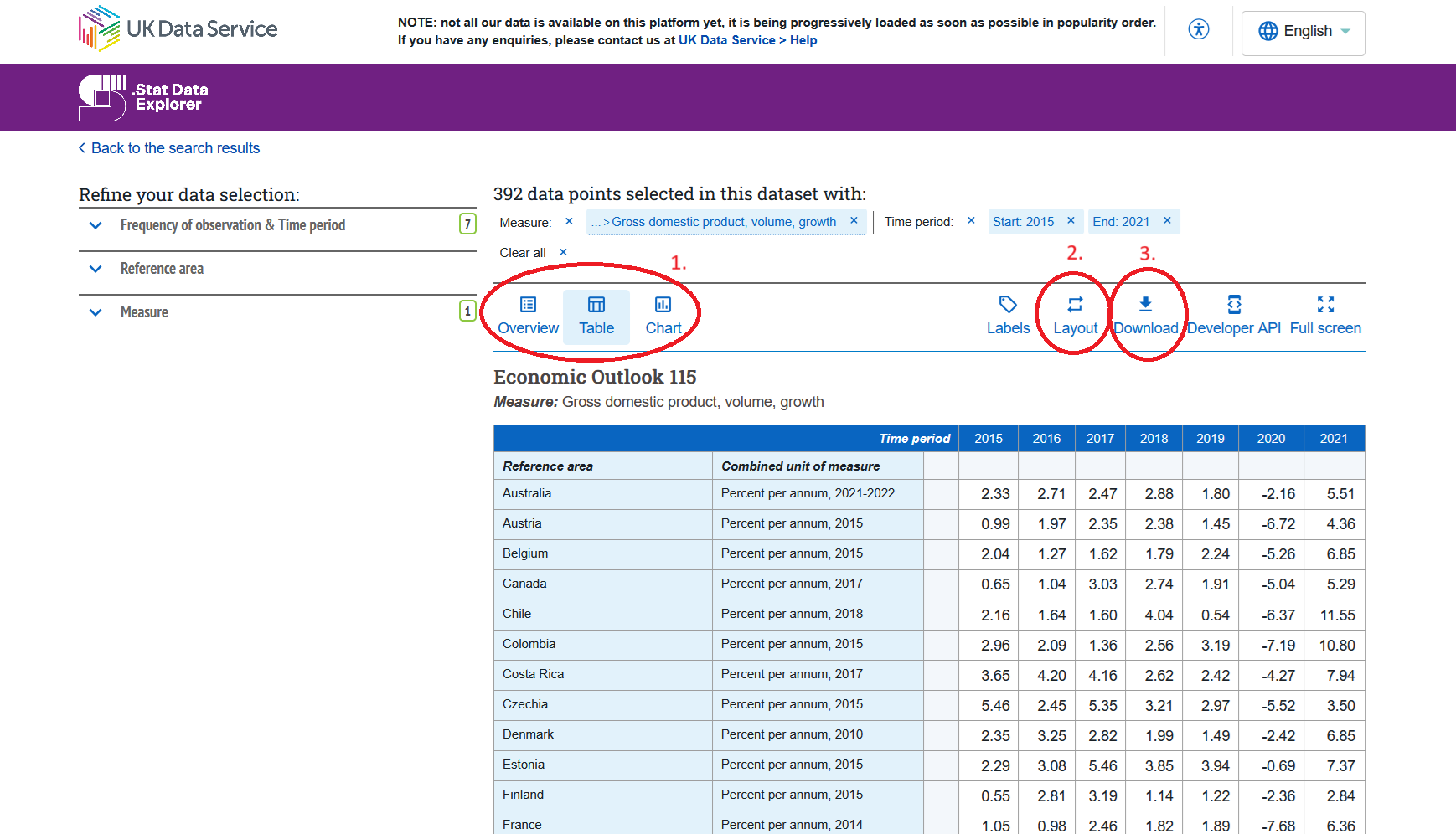Viewport: 1456px width, 834px height.
Task: Open the Download menu
Action: click(x=1146, y=317)
